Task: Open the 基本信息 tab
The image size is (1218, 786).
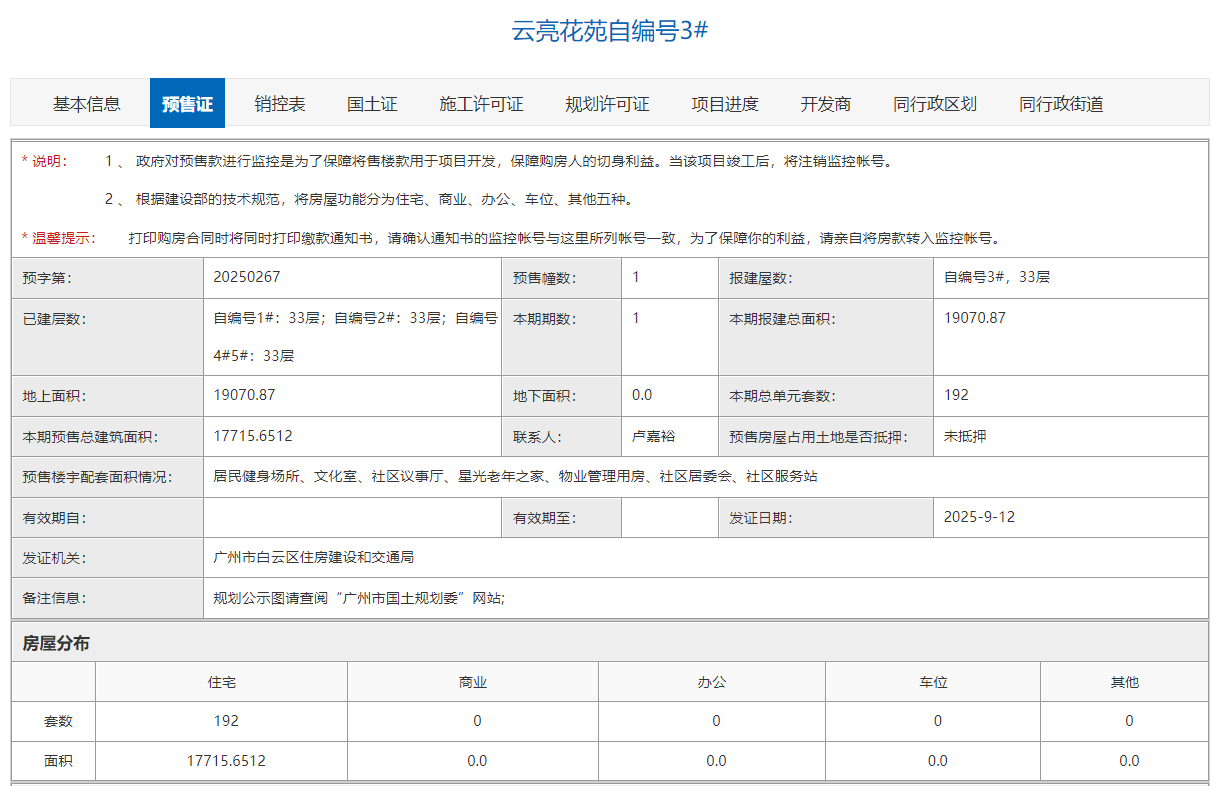Action: (87, 104)
